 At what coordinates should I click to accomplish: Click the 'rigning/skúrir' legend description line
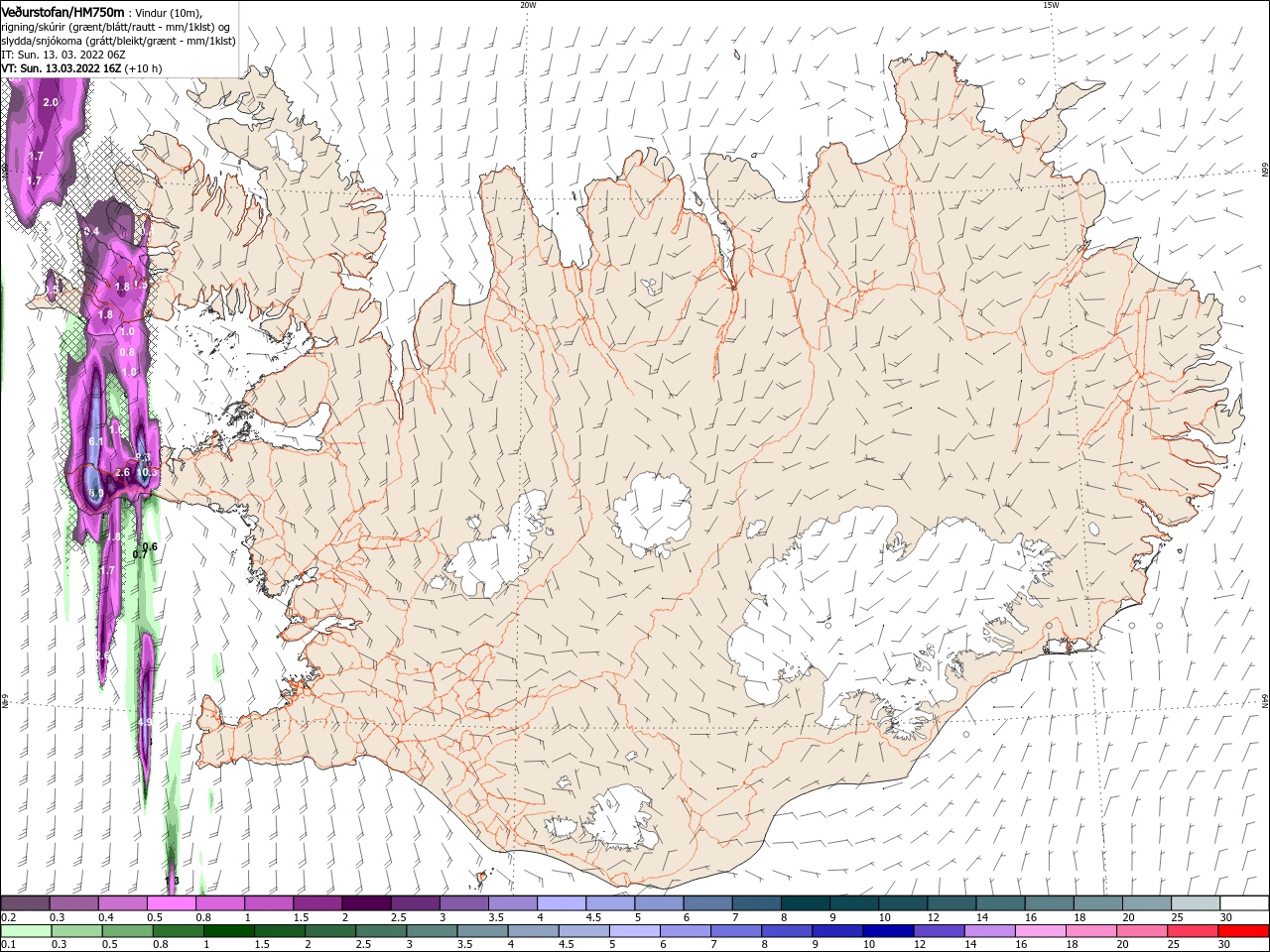click(116, 27)
